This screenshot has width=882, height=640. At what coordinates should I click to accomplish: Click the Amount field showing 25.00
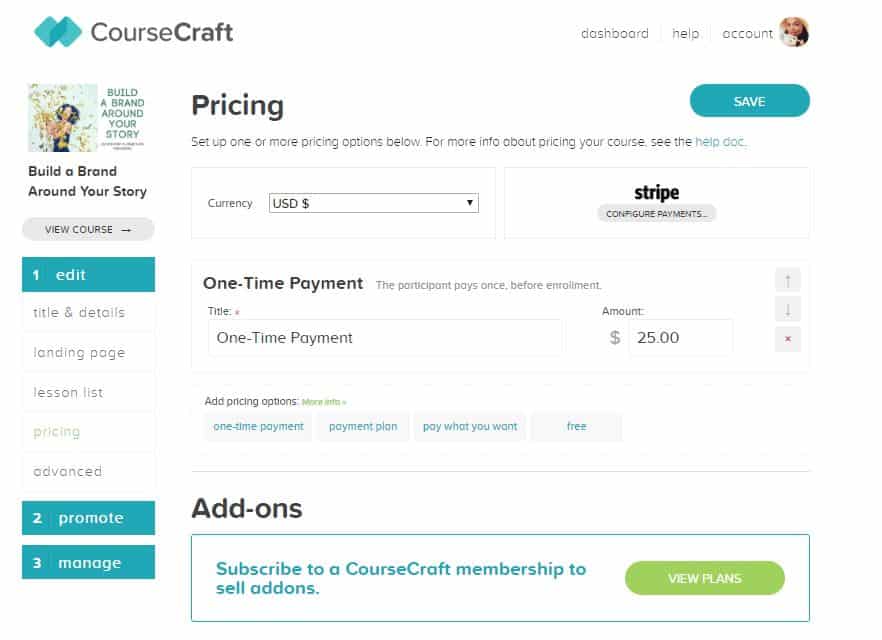(x=680, y=337)
